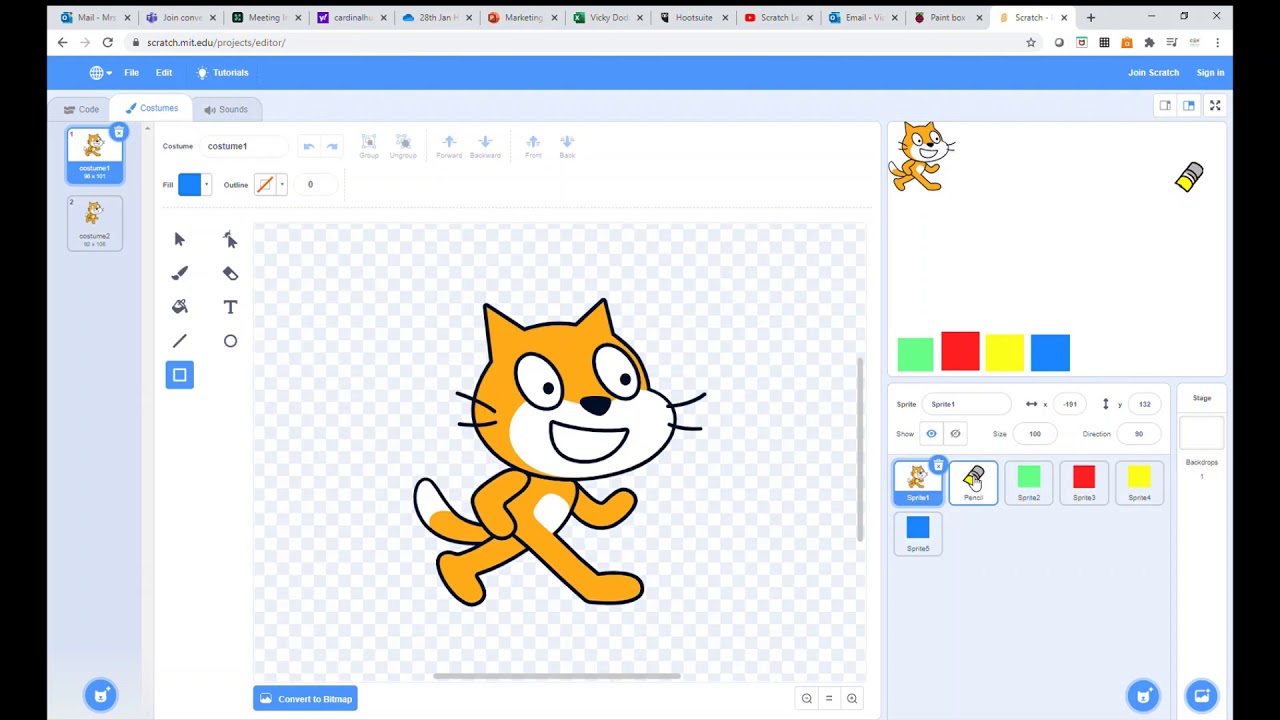Open a new browser tab

pyautogui.click(x=1090, y=17)
